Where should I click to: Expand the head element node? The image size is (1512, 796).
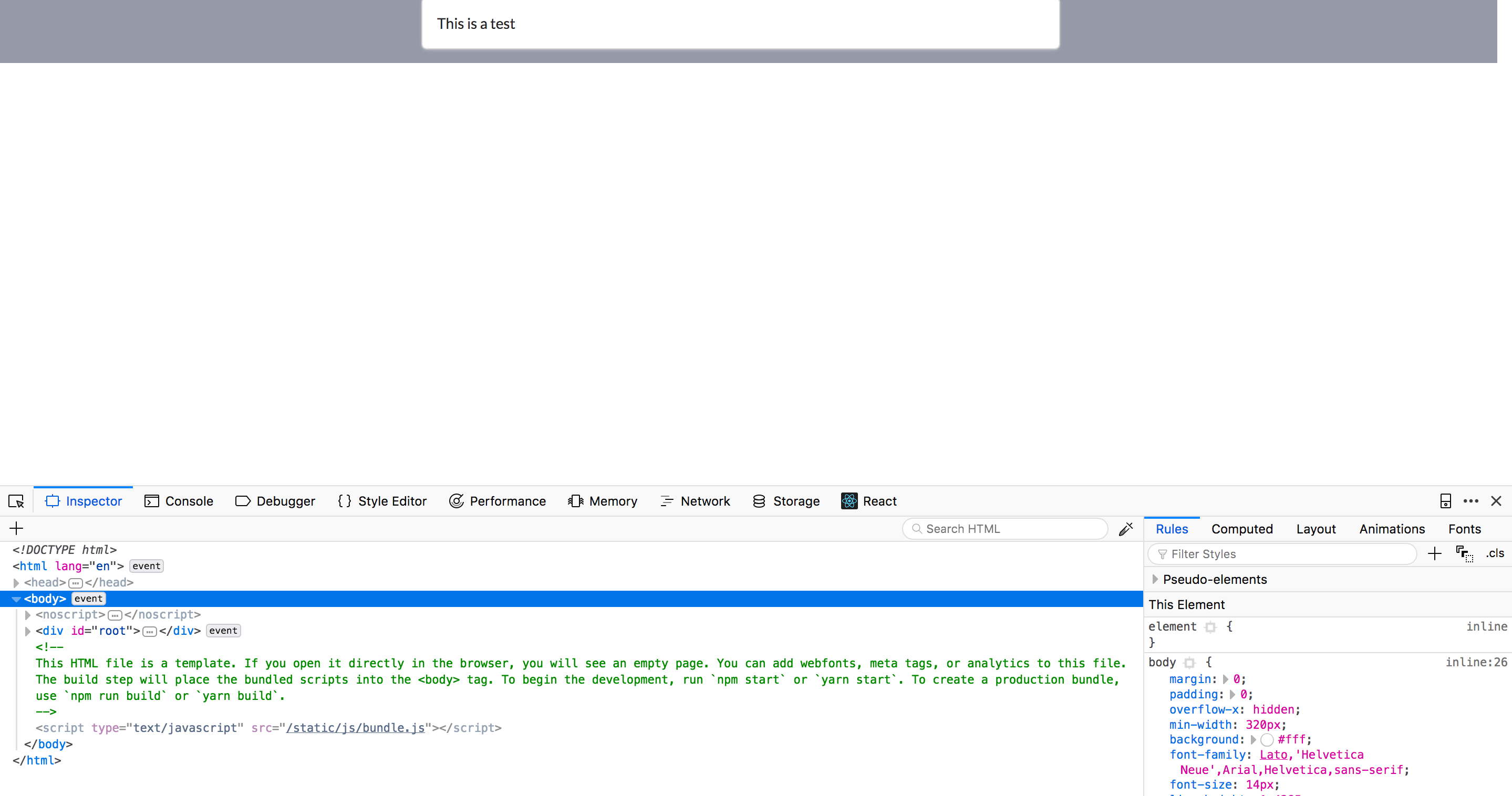(x=16, y=582)
